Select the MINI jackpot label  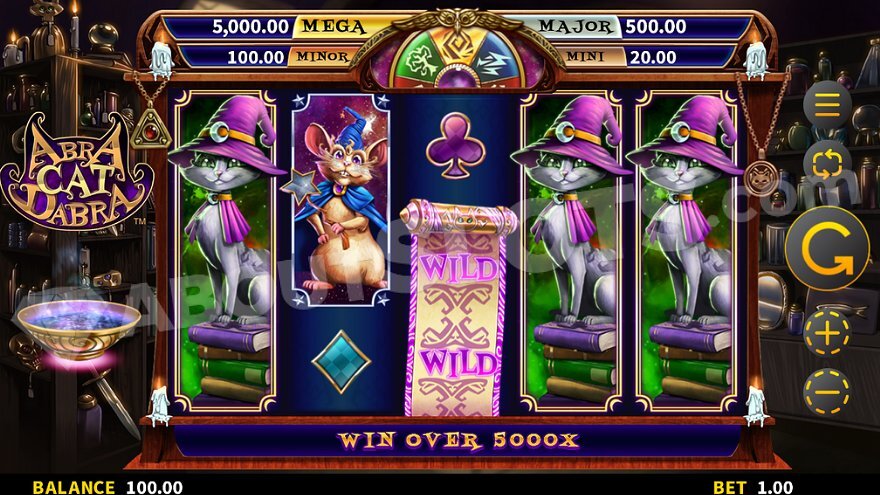tap(586, 57)
